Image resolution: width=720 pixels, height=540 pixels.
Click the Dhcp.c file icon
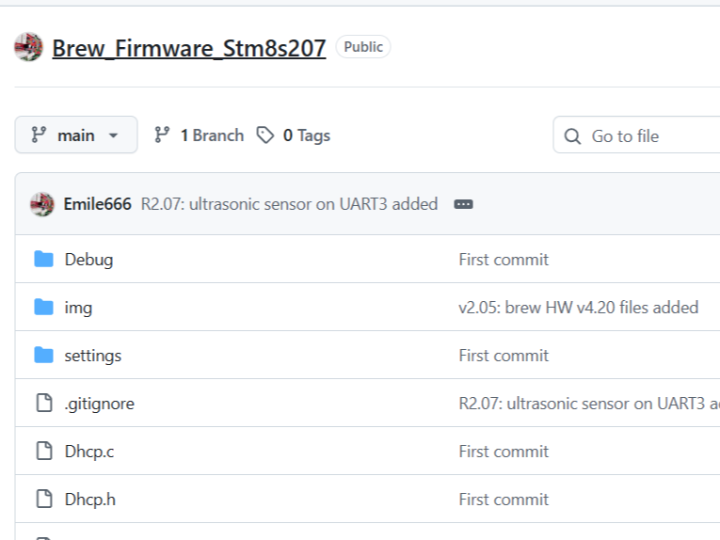pyautogui.click(x=44, y=451)
